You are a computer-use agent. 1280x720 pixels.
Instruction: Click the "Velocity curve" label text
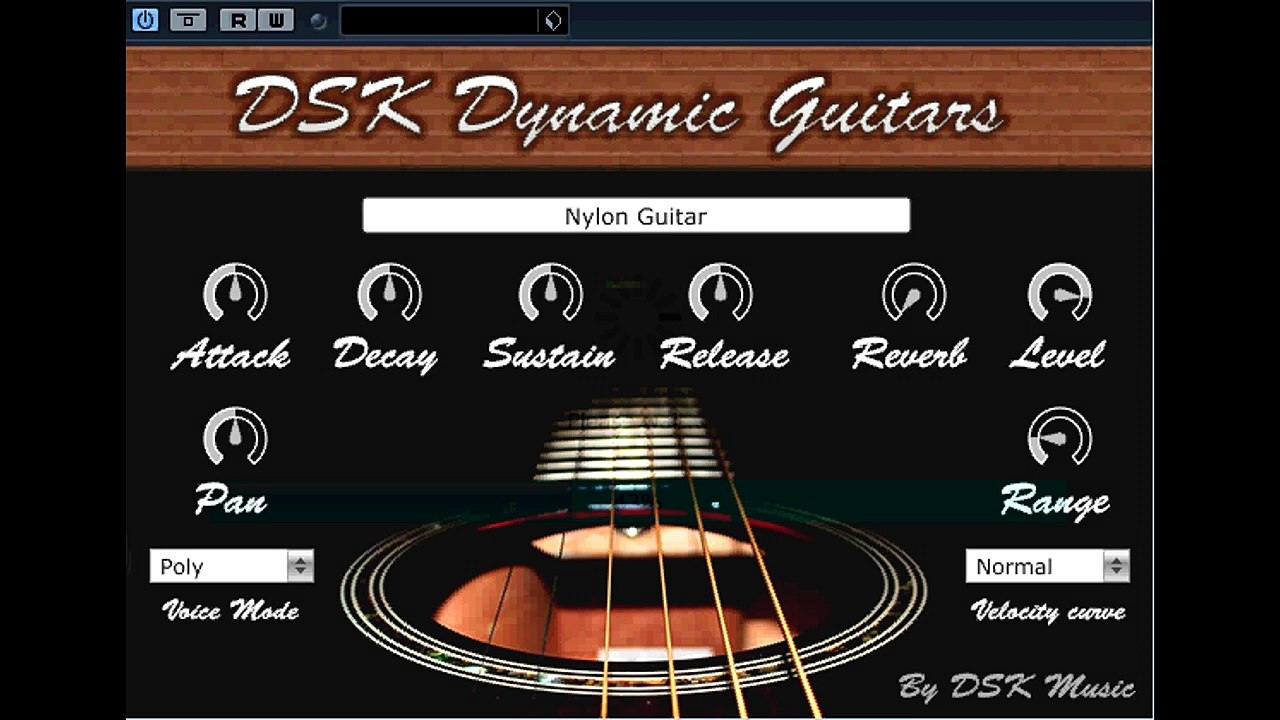pos(1048,612)
